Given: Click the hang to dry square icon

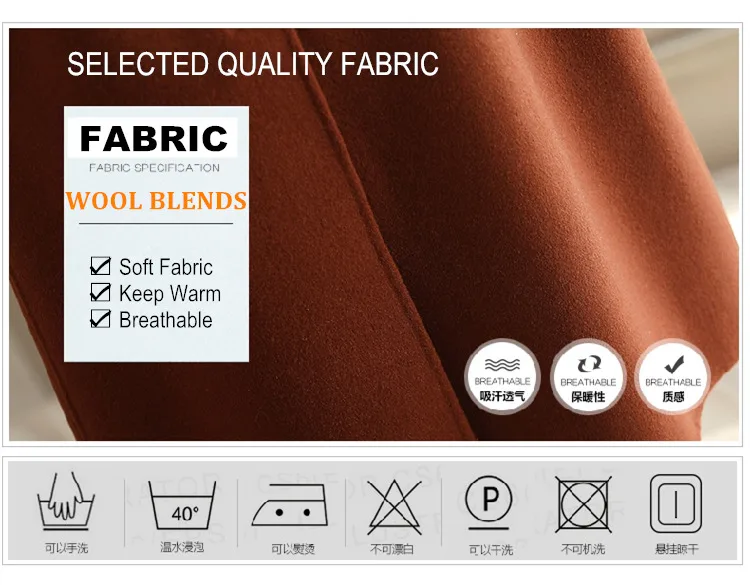Looking at the screenshot, I should click(676, 503).
